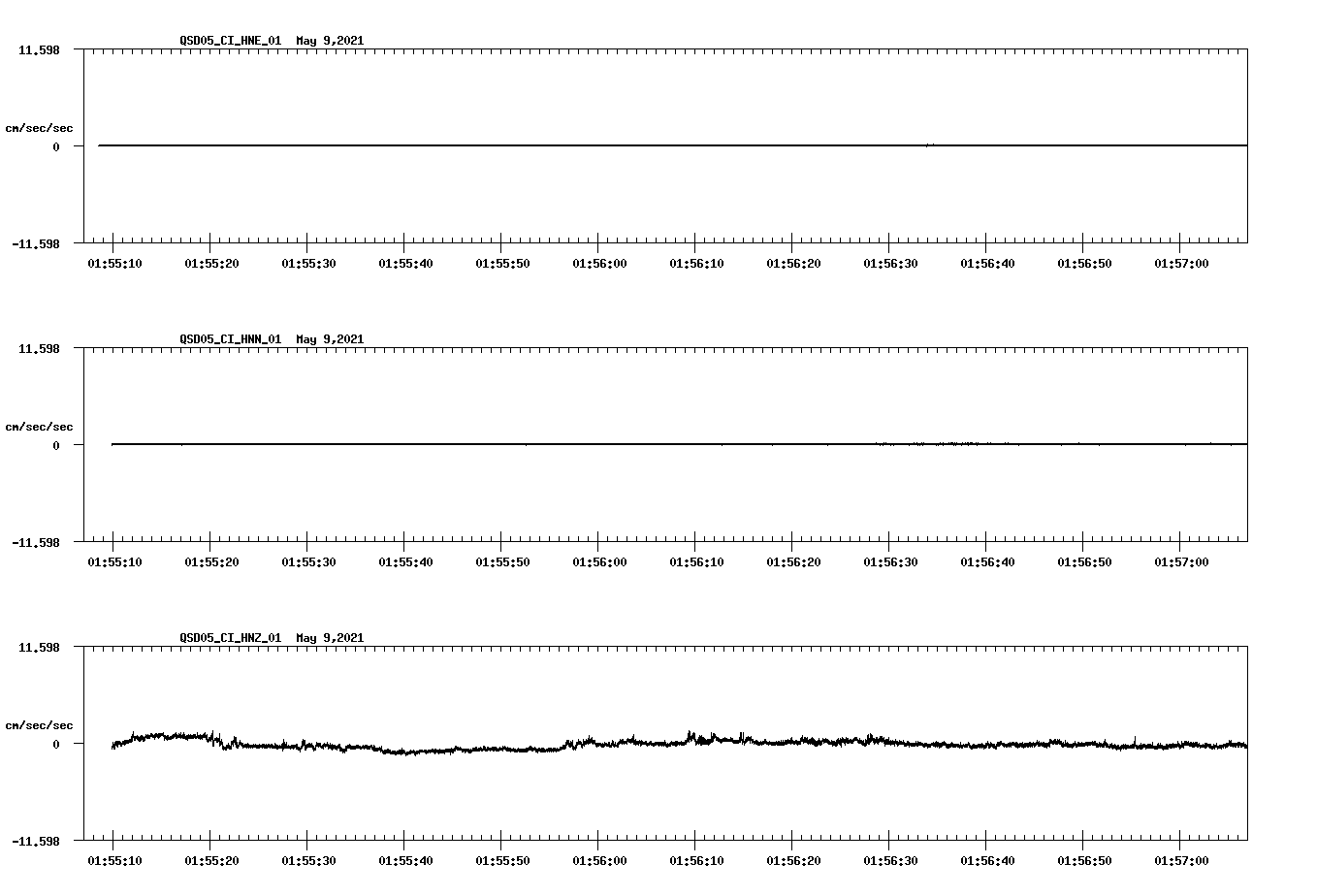Click the May 9,2021 date label on the HNZ plot
This screenshot has width=1317, height=896.
pos(331,638)
